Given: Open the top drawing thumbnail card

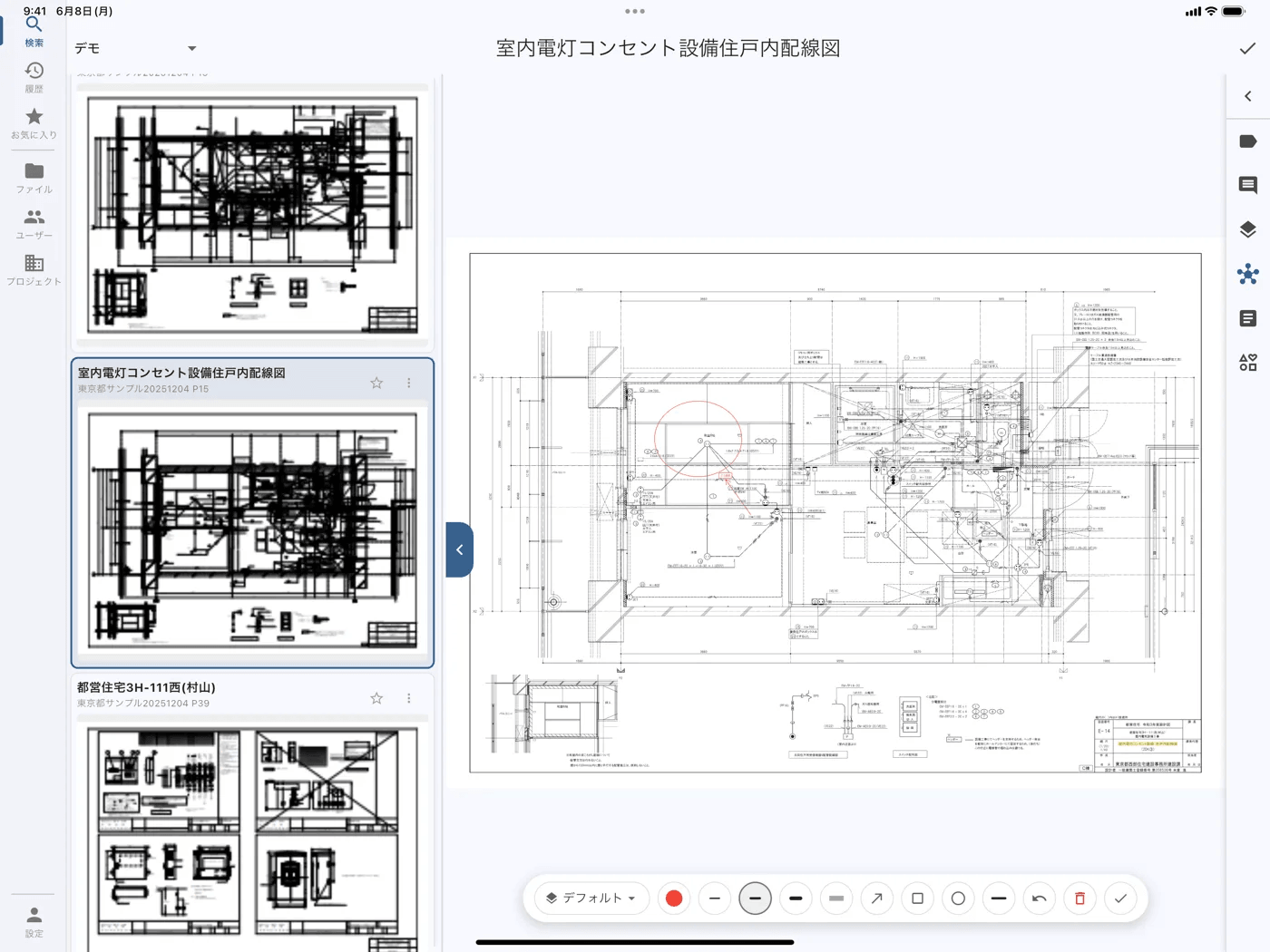Looking at the screenshot, I should coord(252,215).
